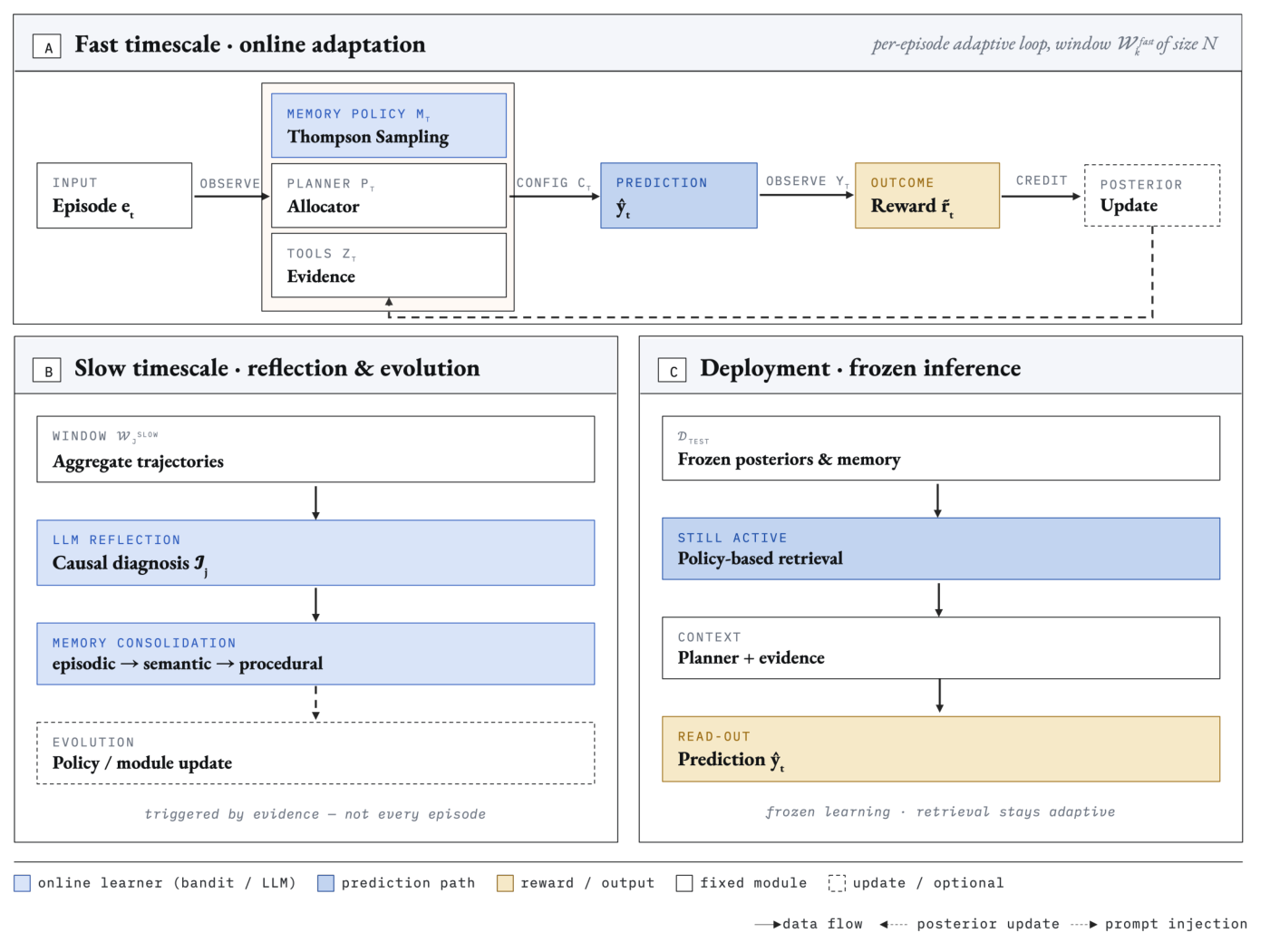Click the panel C letter badge
Screen dimensions: 1270x952
(x=673, y=370)
